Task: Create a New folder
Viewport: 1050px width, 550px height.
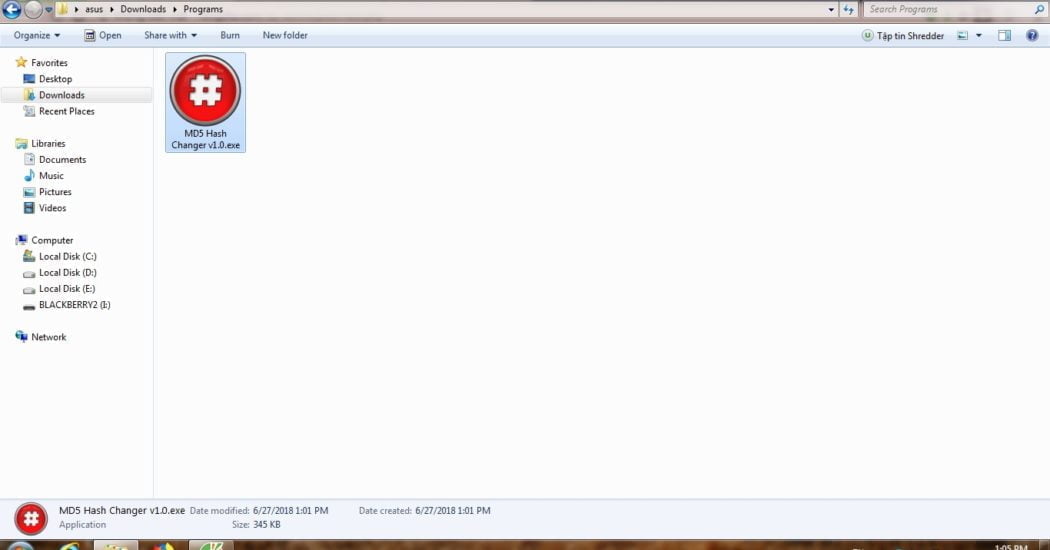Action: (x=285, y=36)
